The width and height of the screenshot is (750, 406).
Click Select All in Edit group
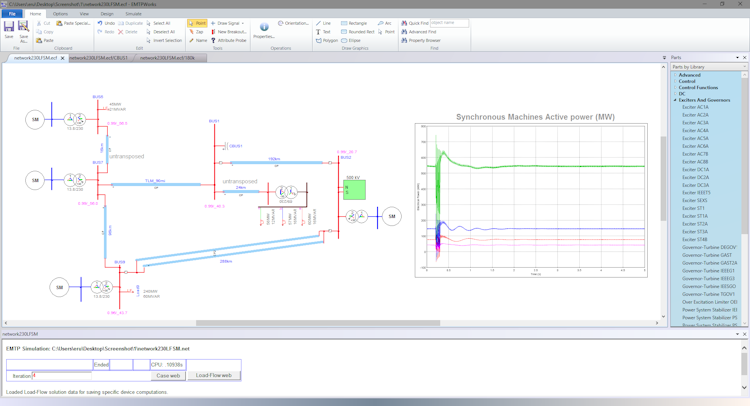click(x=158, y=23)
